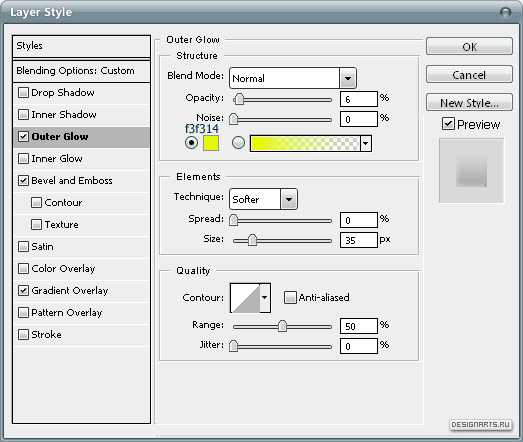This screenshot has height=442, width=523.
Task: Click the Spread slider handle
Action: coord(233,220)
